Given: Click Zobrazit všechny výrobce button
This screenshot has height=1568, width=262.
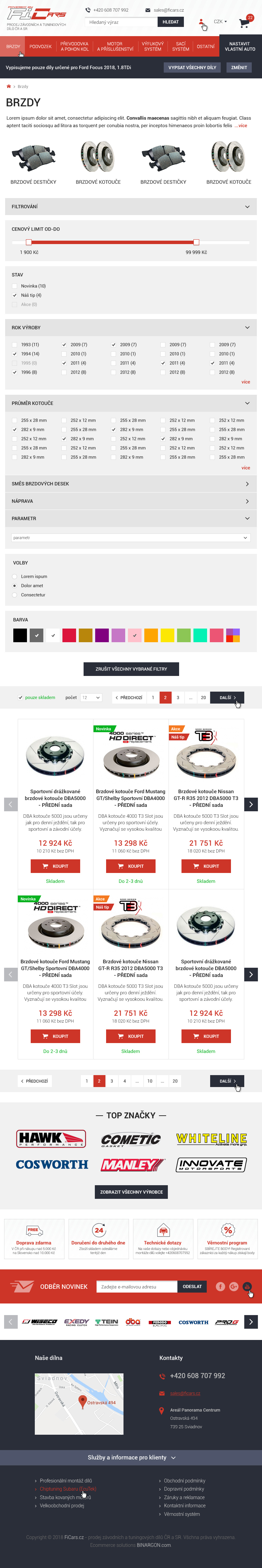Looking at the screenshot, I should coord(132,1192).
